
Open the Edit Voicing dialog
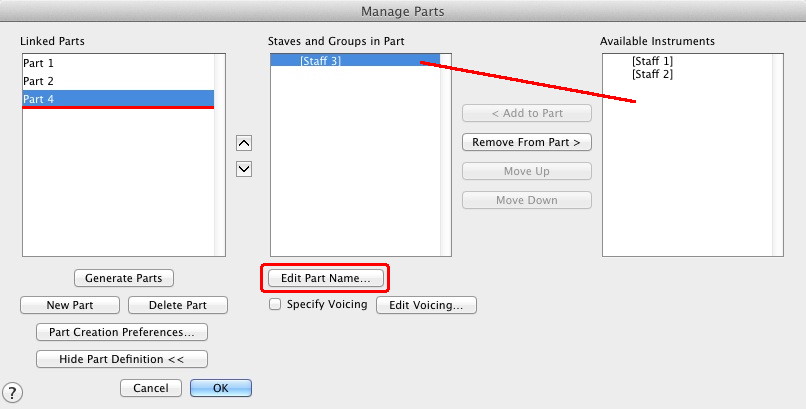coord(426,305)
